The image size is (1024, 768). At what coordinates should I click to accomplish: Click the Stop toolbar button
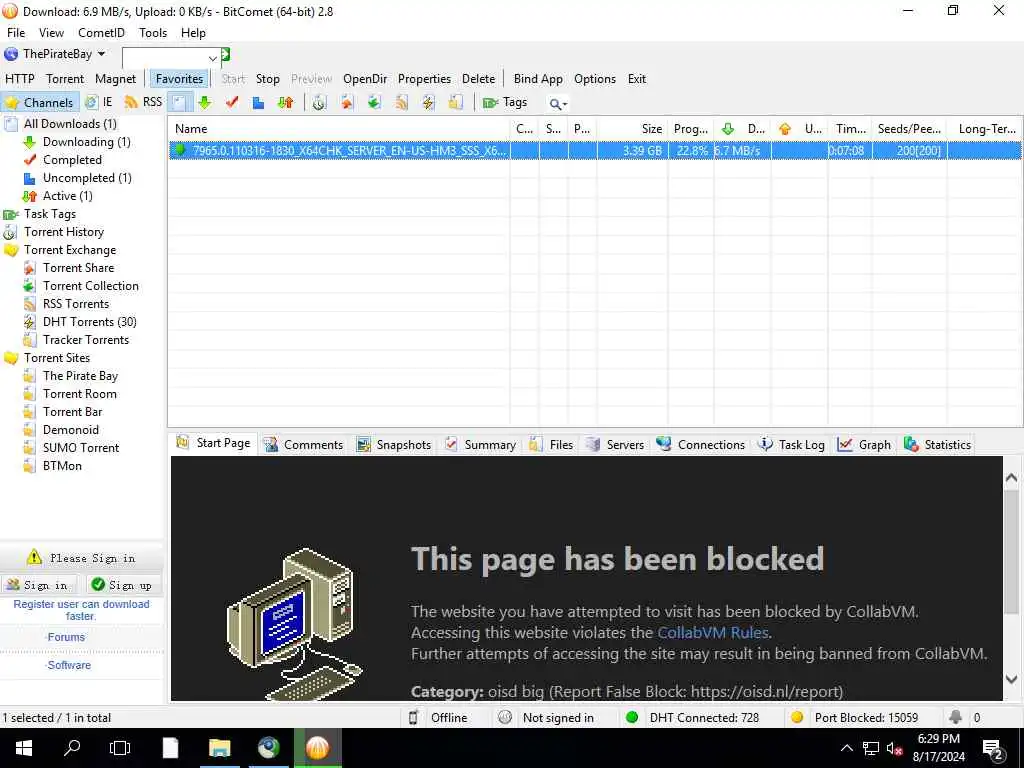click(x=267, y=79)
